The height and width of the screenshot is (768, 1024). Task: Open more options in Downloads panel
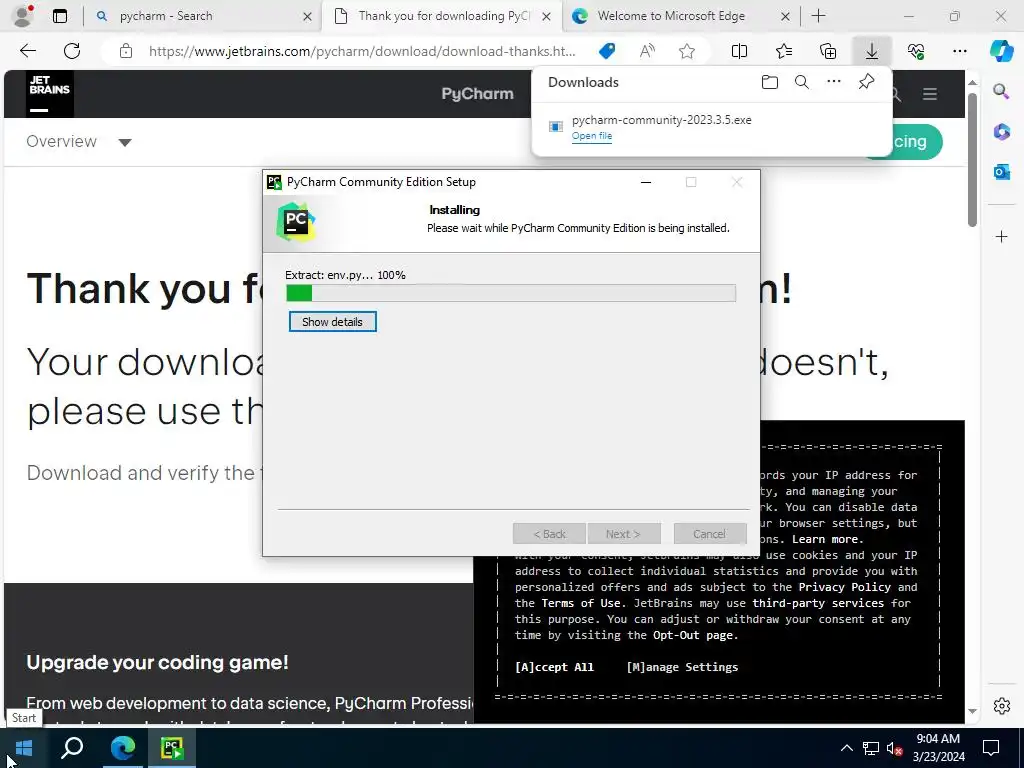tap(834, 82)
